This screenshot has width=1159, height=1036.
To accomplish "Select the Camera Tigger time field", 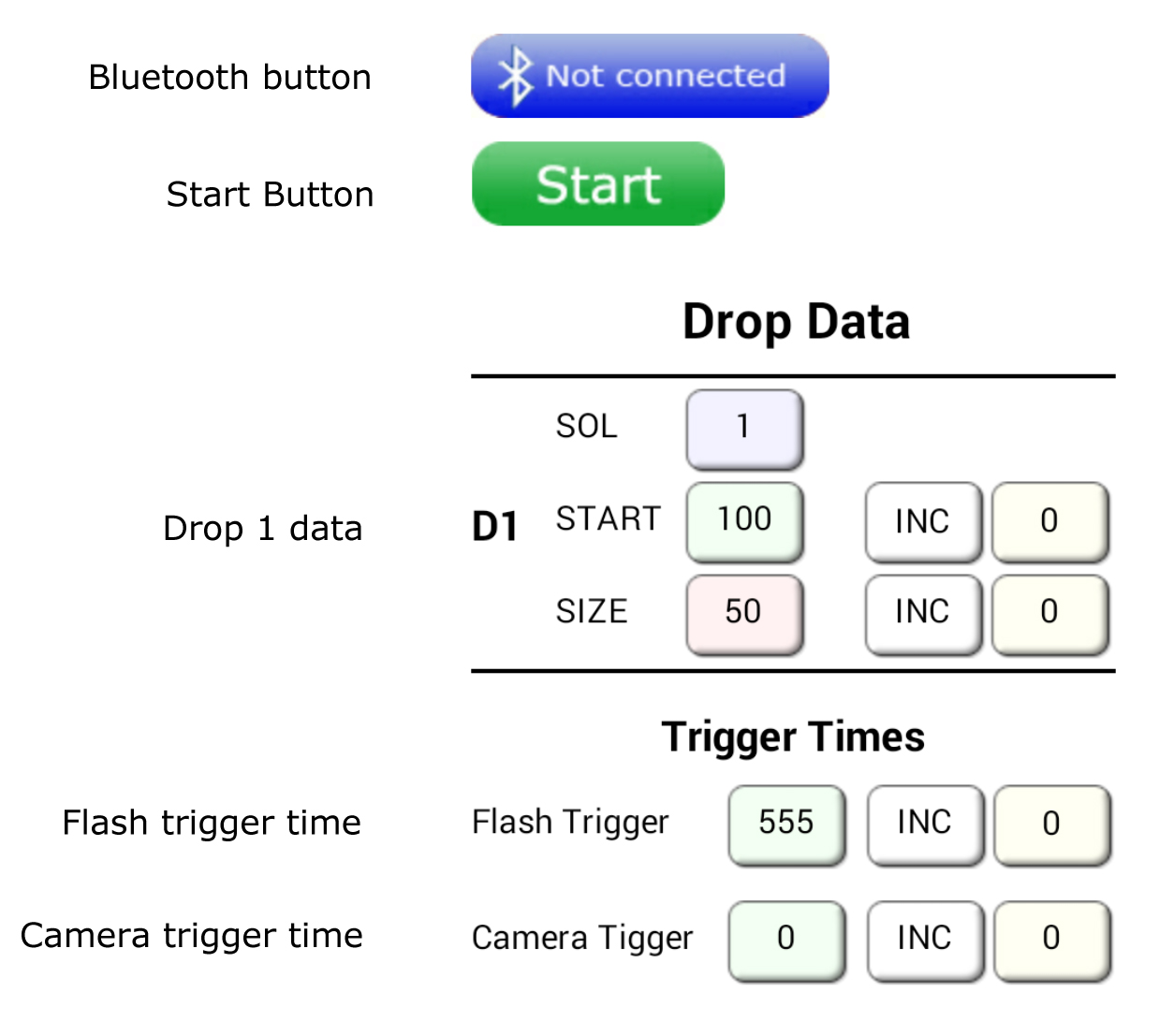I will click(785, 939).
